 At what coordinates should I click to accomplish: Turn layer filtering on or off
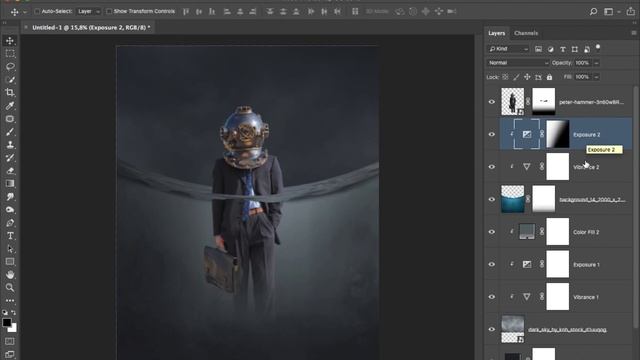coord(598,47)
